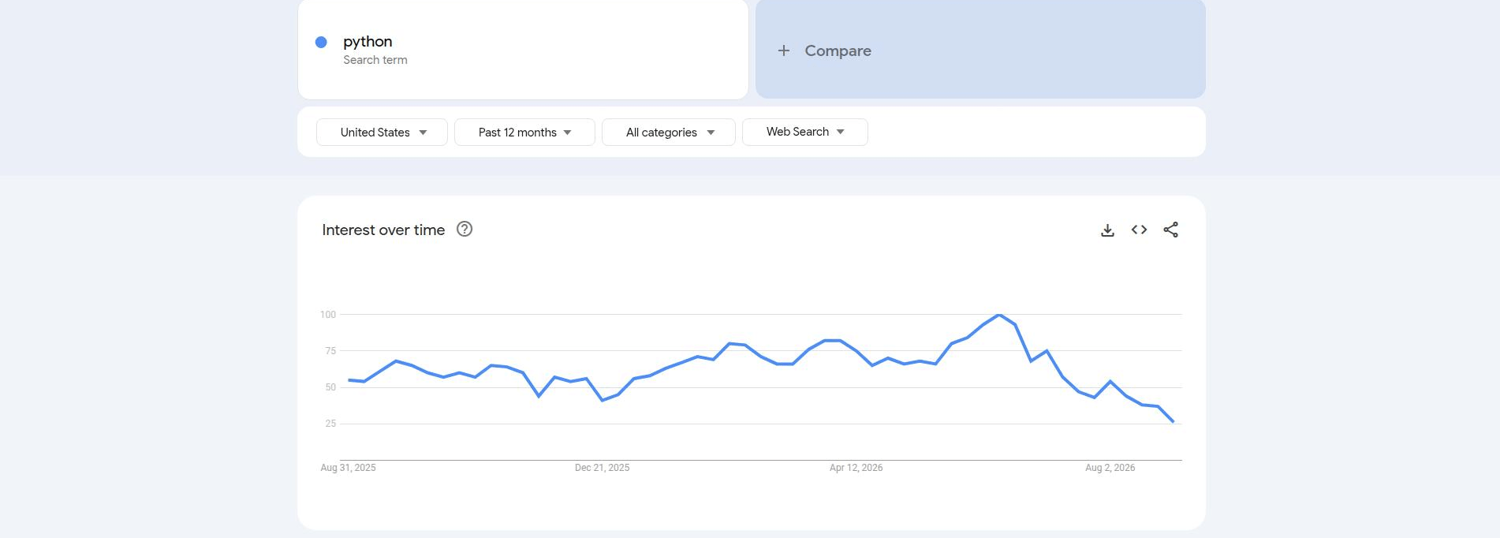The height and width of the screenshot is (538, 1500).
Task: Click the "Search term" label under python
Action: [x=375, y=60]
